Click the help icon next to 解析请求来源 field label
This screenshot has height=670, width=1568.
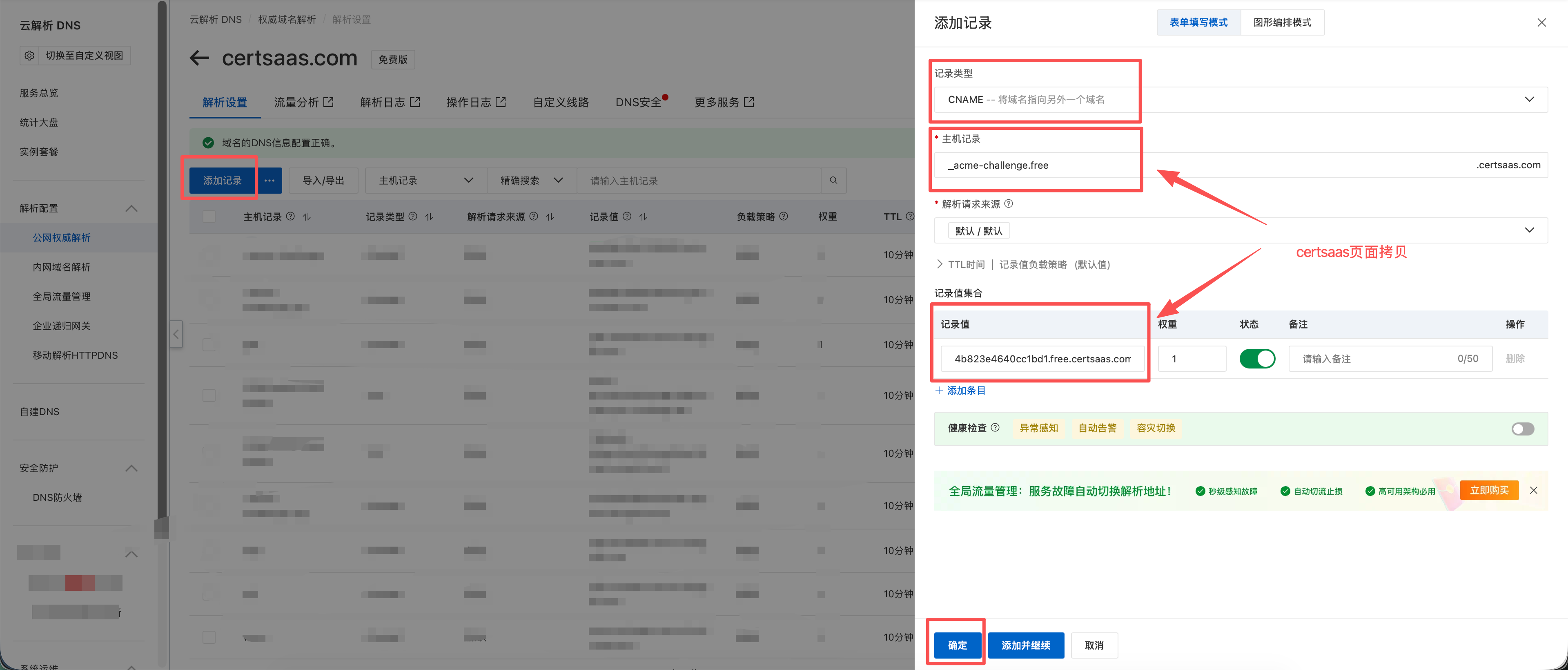click(1009, 203)
